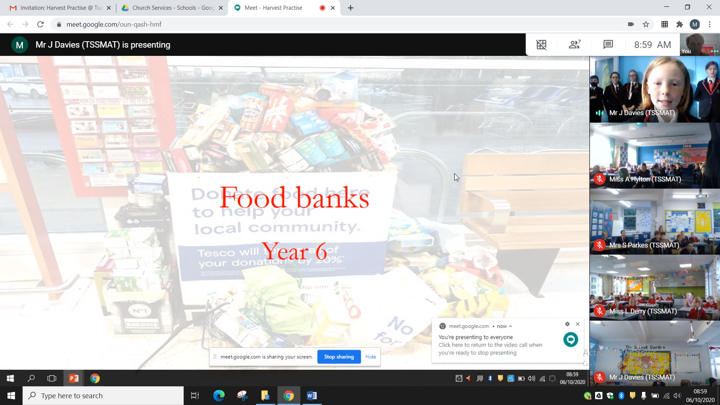The width and height of the screenshot is (720, 405).
Task: Hide the screen sharing bar
Action: point(371,357)
